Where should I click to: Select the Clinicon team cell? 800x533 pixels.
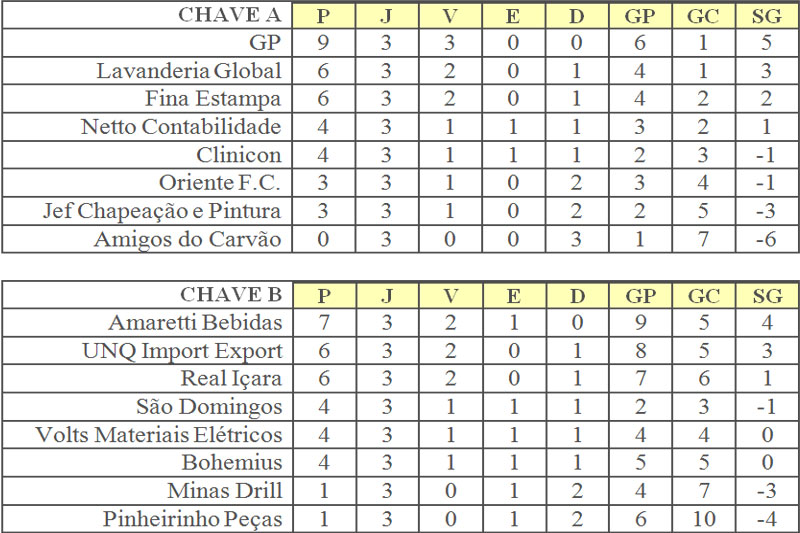click(239, 155)
